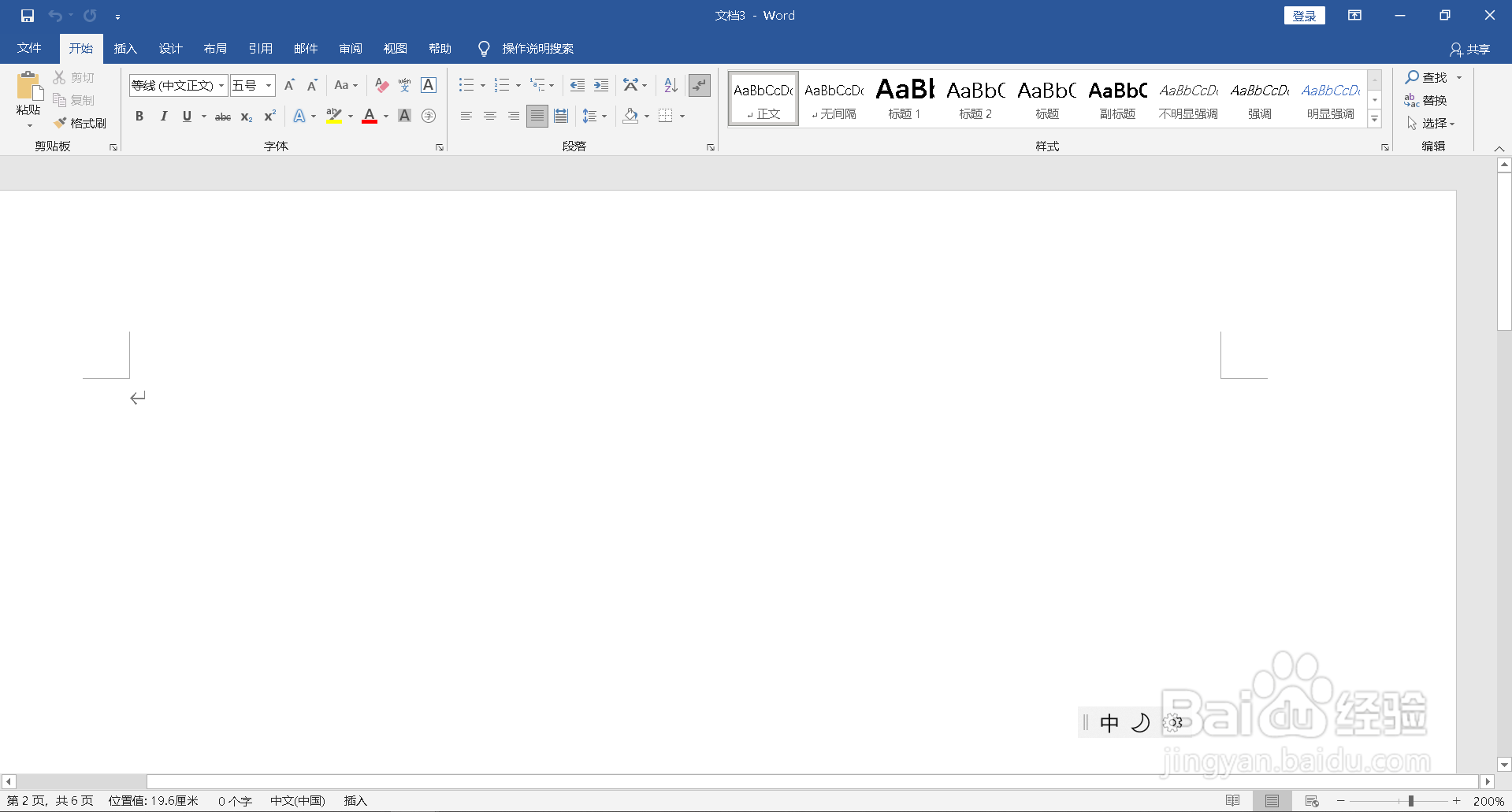Screen dimensions: 1512x812
Task: Open the File (文件) tab
Action: pyautogui.click(x=29, y=49)
